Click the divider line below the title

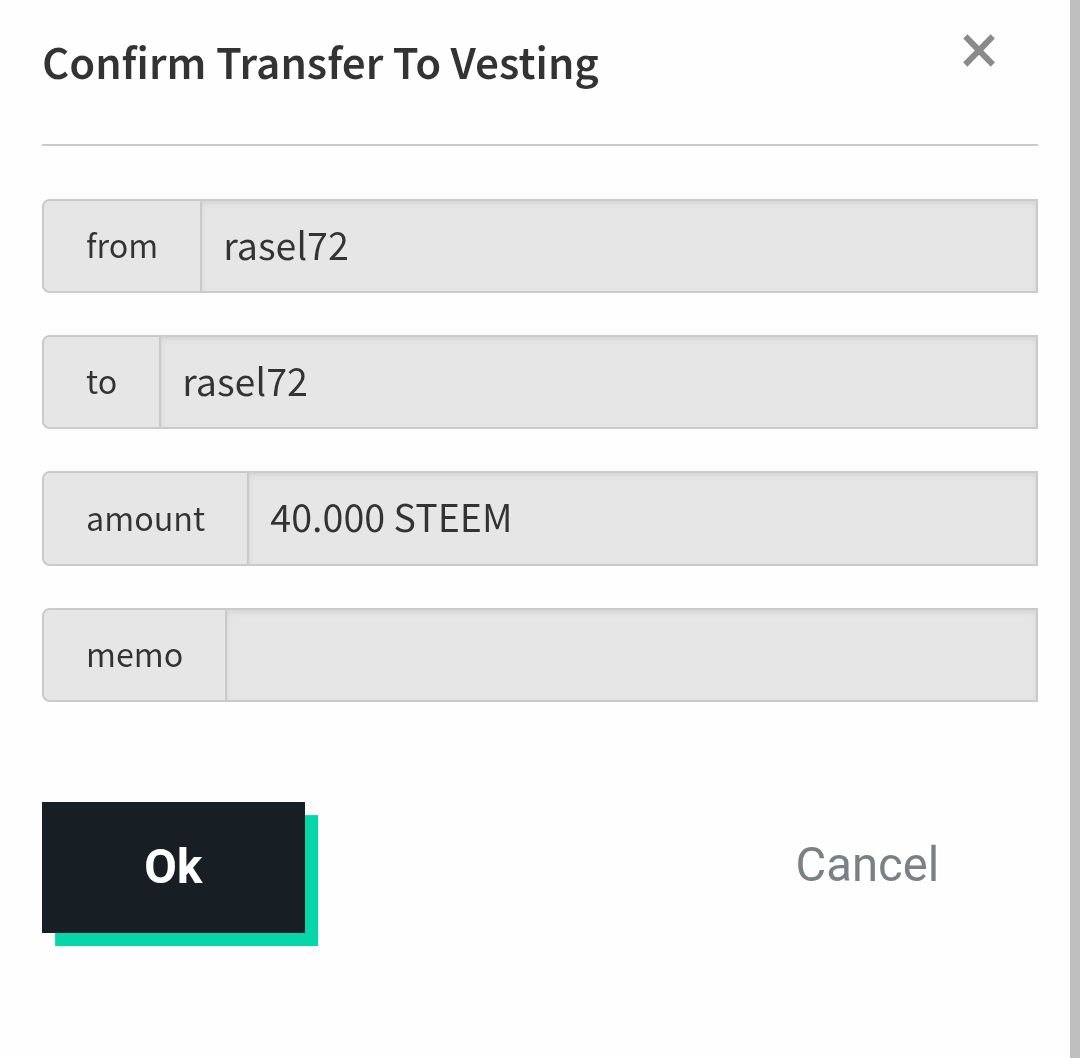click(540, 145)
